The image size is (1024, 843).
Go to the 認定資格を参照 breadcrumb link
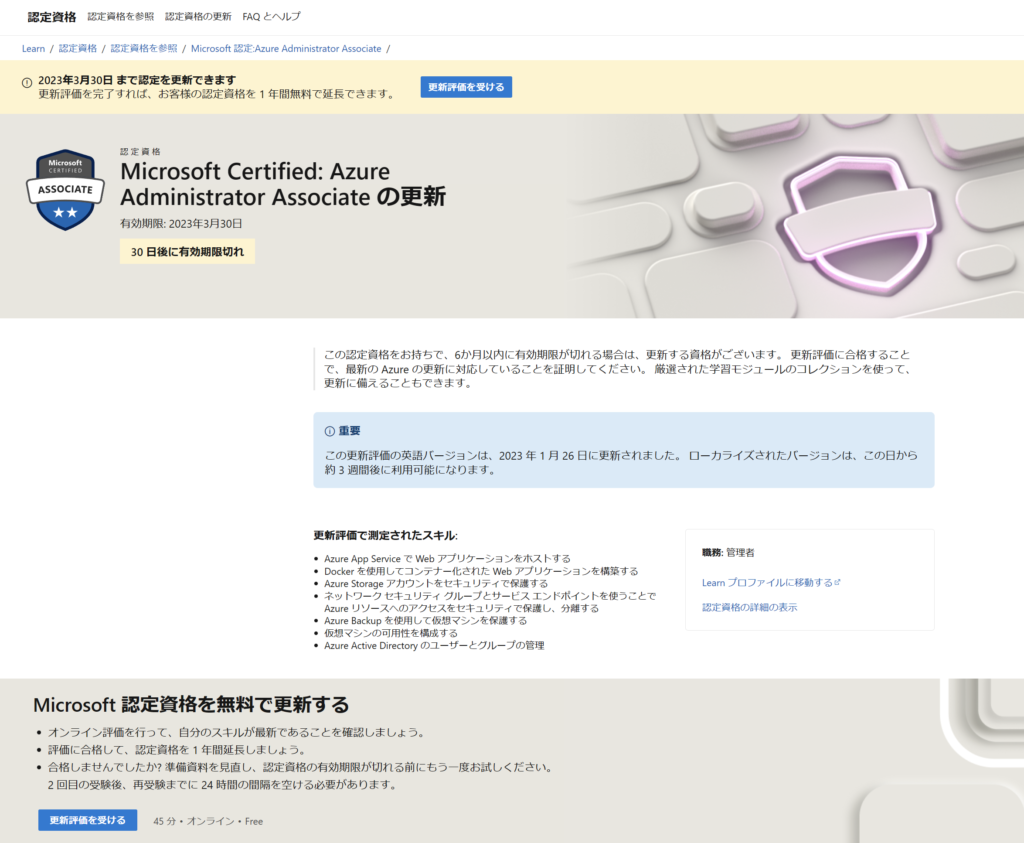click(144, 48)
